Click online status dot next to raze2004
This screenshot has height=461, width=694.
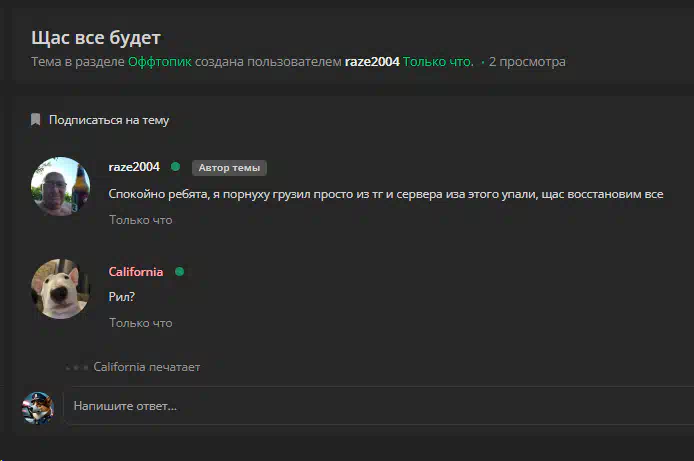click(x=175, y=167)
